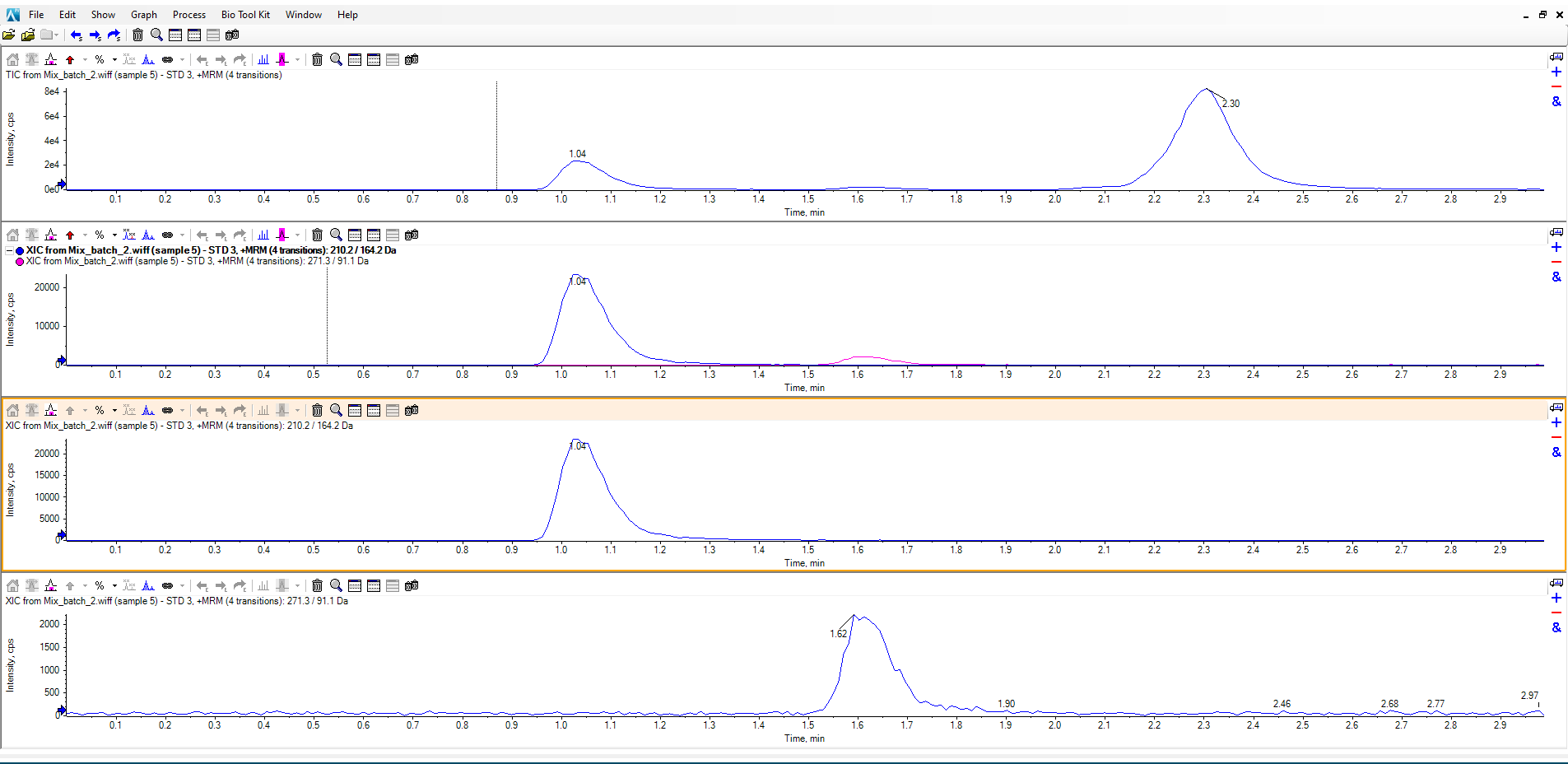Click the 2.97 peak label in bottom pane
This screenshot has width=1568, height=764.
pyautogui.click(x=1529, y=696)
